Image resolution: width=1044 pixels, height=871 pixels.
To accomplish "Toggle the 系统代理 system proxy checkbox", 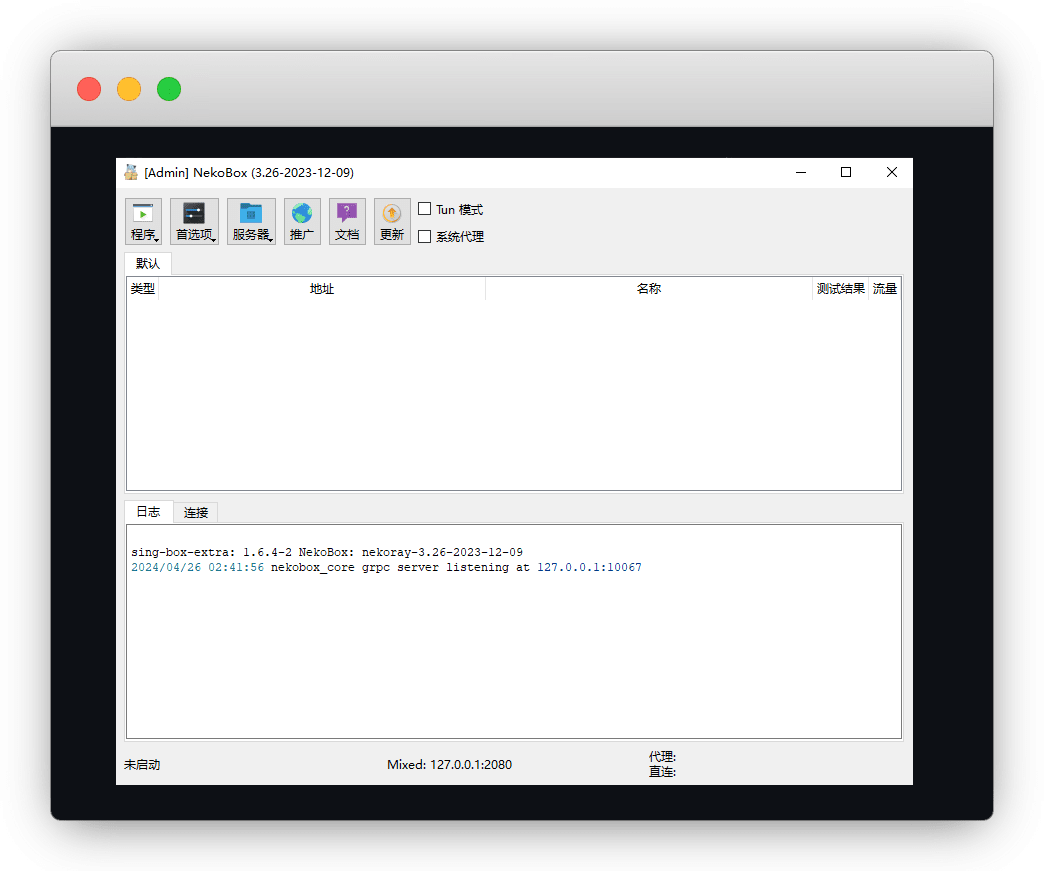I will [x=425, y=237].
